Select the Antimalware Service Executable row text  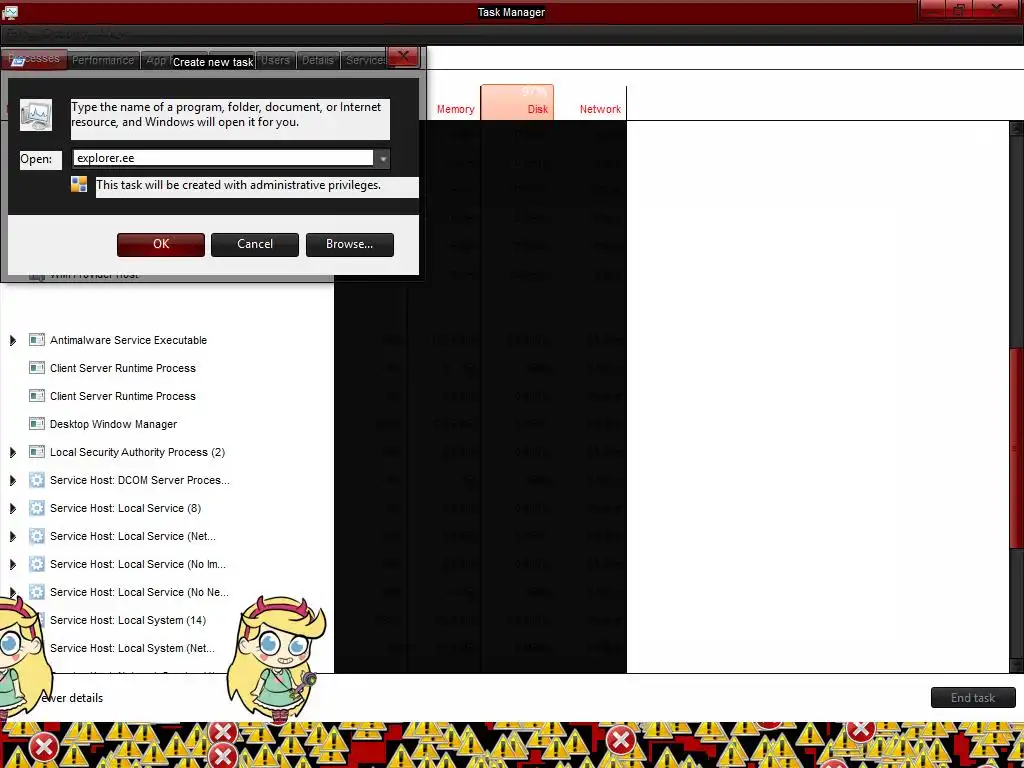tap(129, 340)
